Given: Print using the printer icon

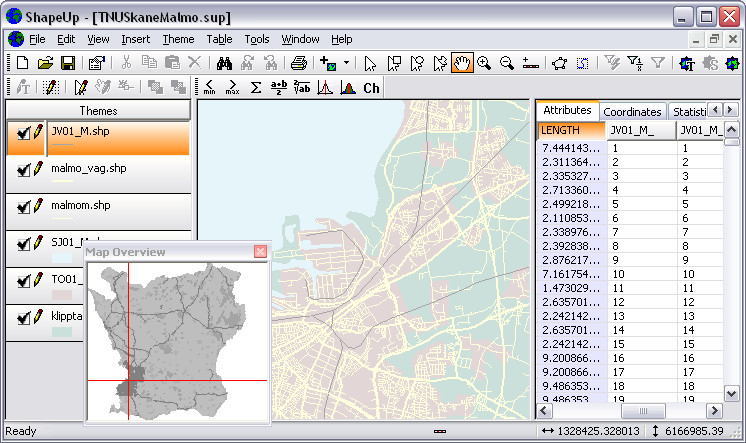Looking at the screenshot, I should pos(299,63).
